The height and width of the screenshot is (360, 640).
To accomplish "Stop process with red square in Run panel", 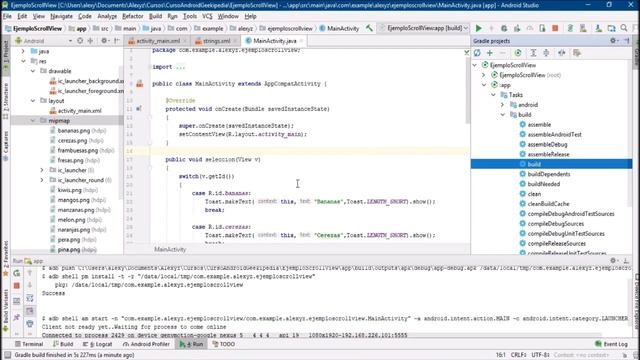I will click(17, 286).
